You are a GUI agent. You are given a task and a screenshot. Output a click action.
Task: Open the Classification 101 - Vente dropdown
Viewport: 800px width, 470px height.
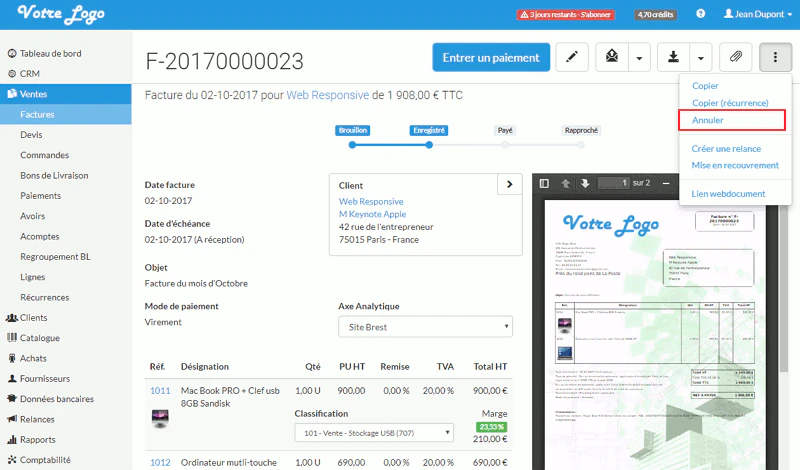click(x=374, y=433)
